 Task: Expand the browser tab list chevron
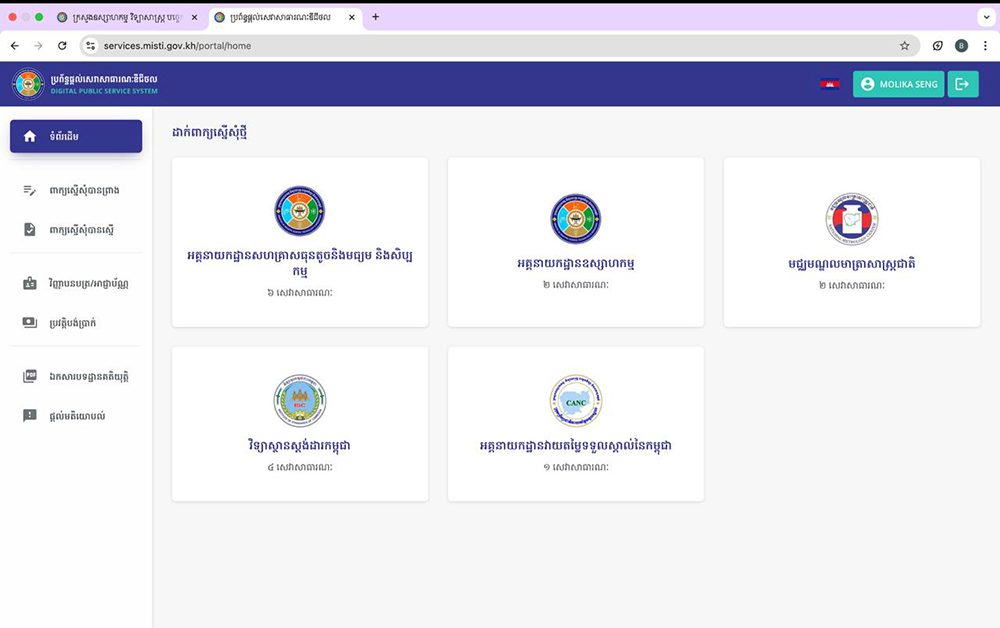(x=984, y=17)
